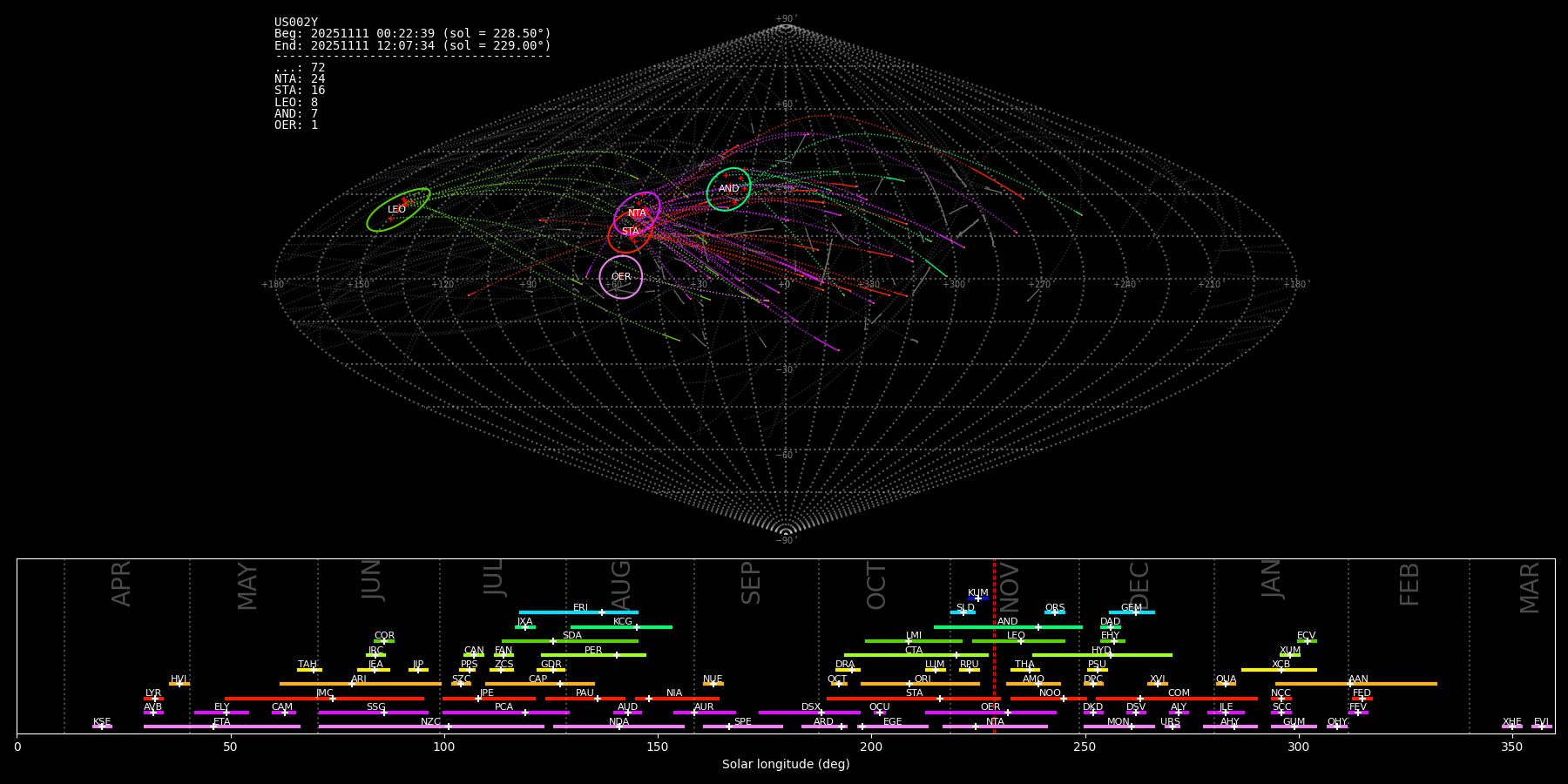The width and height of the screenshot is (1568, 784).
Task: Select the 'End: 20251111 12:07:34' line
Action: (413, 45)
